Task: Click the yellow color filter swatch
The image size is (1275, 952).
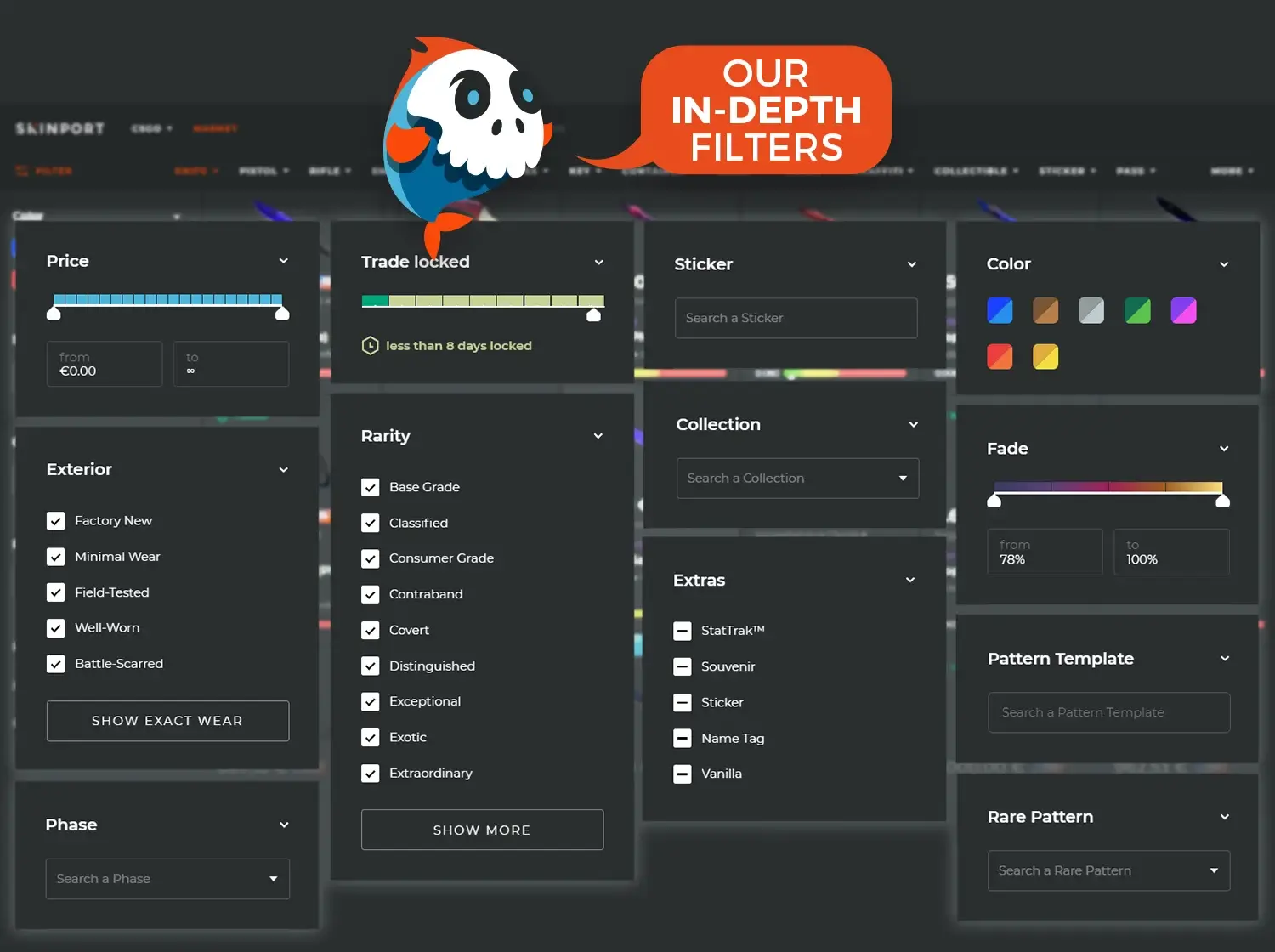Action: coord(1045,357)
